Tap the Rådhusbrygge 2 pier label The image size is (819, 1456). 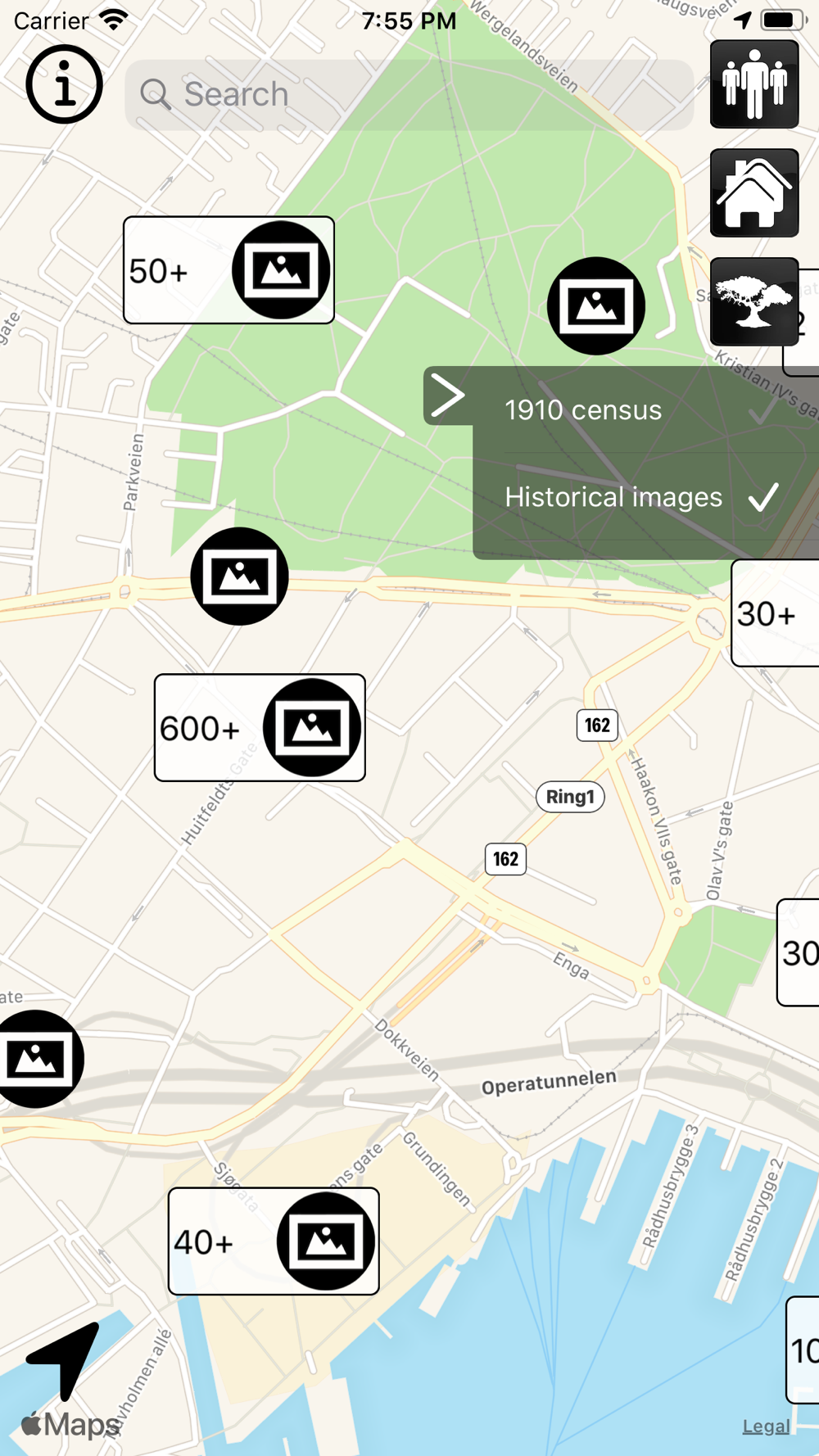click(x=755, y=1220)
